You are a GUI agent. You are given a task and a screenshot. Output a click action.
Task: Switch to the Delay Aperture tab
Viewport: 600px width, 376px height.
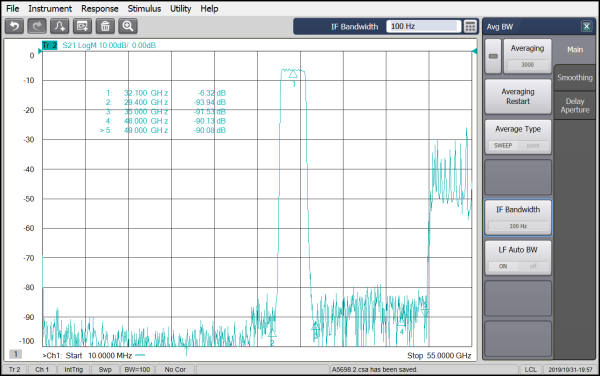point(575,106)
